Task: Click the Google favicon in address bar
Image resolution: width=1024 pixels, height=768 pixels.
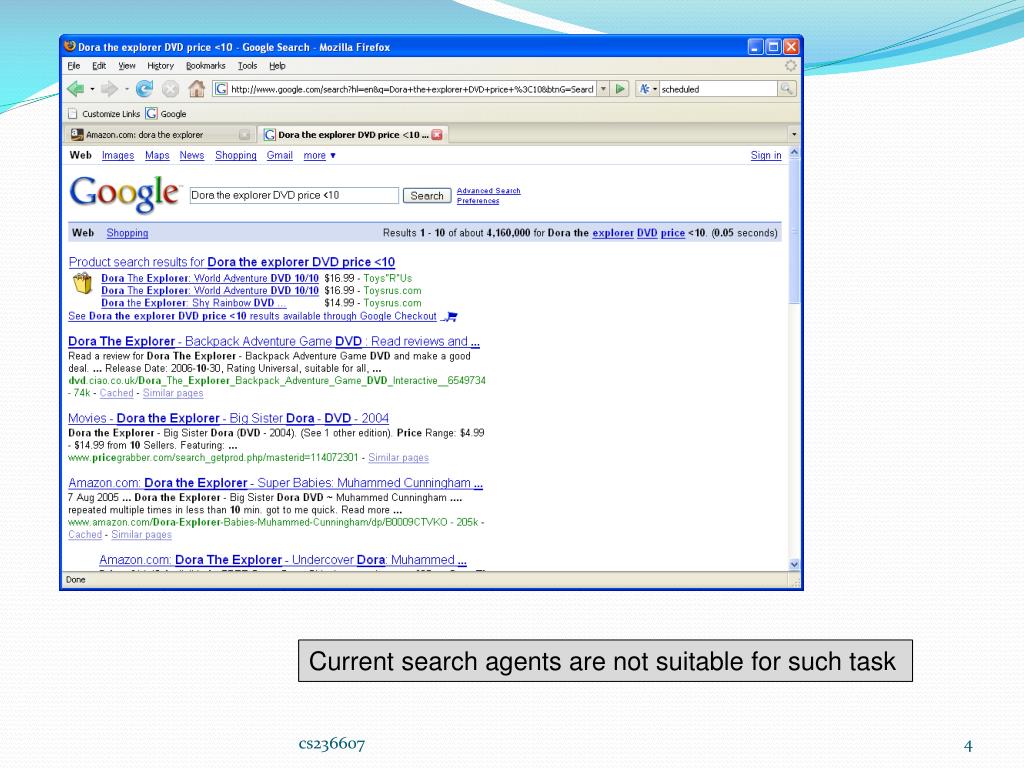Action: pos(221,89)
